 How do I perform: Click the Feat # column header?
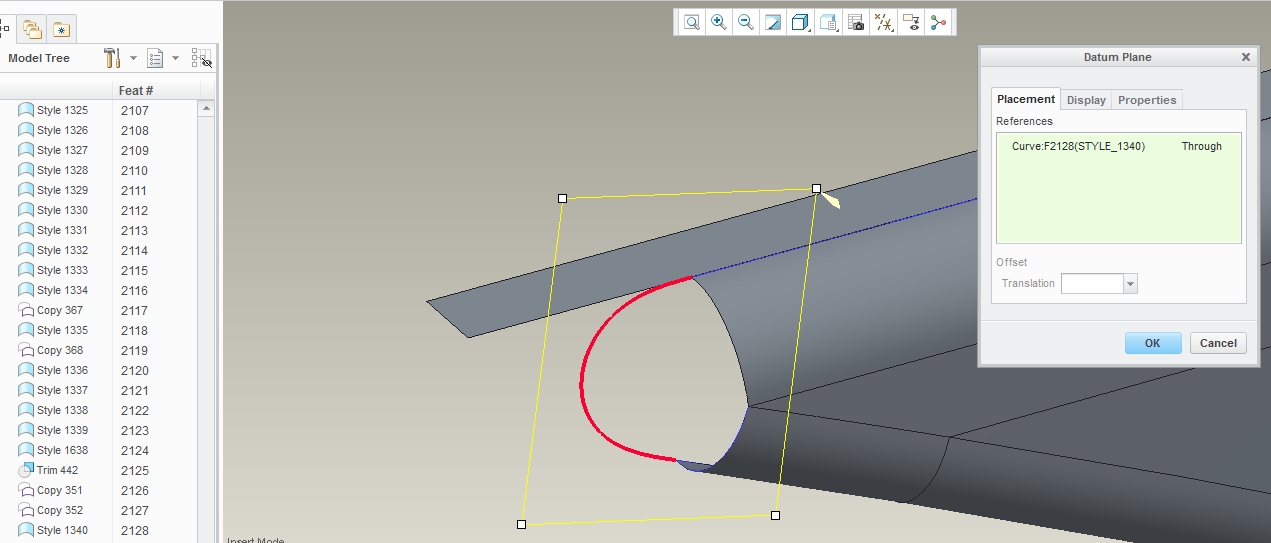[136, 91]
